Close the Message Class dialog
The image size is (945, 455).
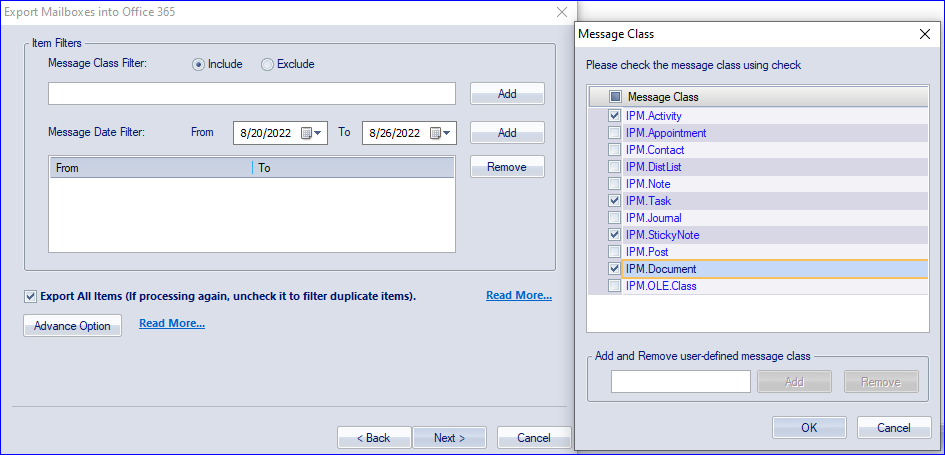[x=924, y=34]
